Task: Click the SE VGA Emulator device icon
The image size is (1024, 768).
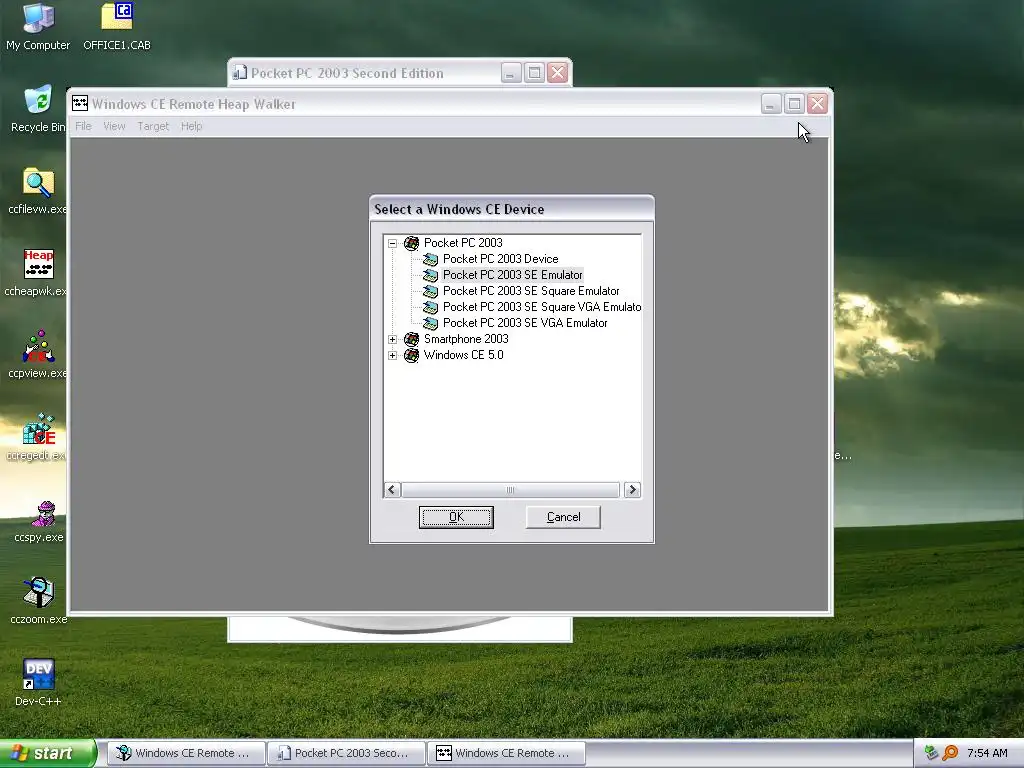Action: pos(430,323)
